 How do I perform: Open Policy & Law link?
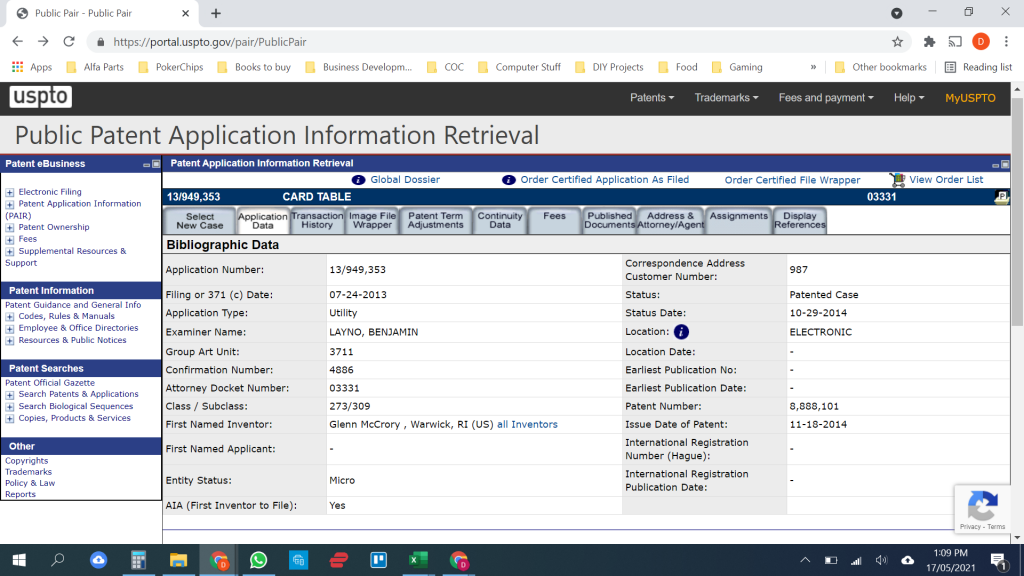30,483
